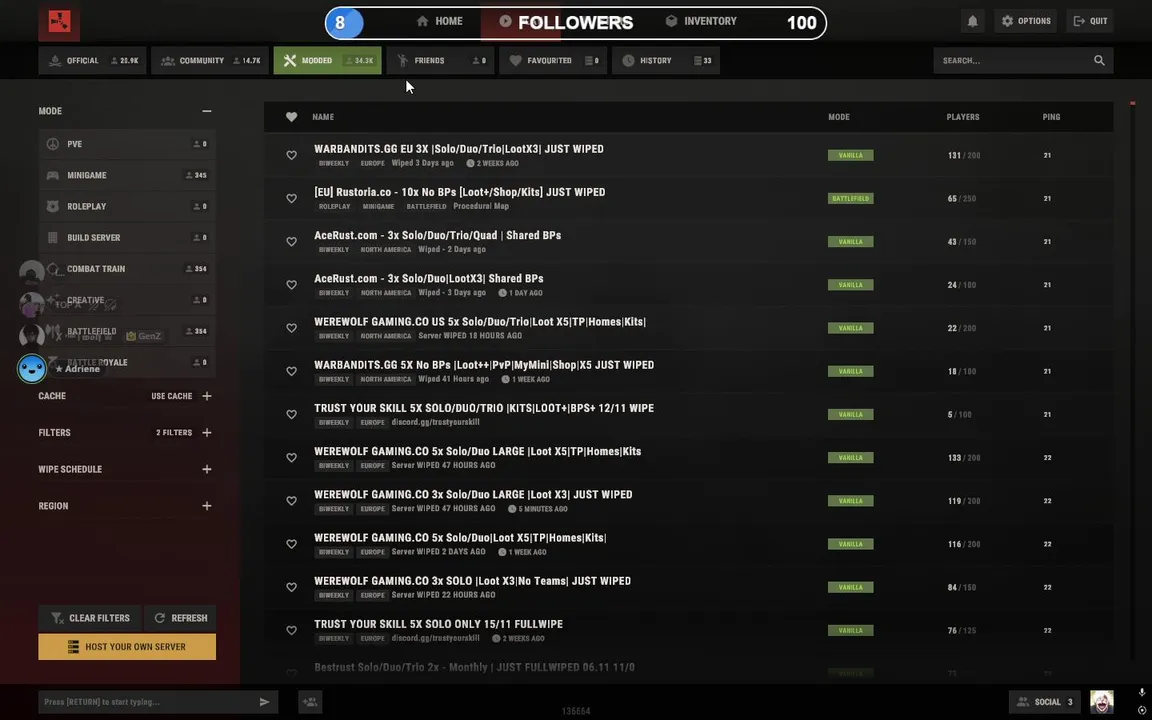Image resolution: width=1152 pixels, height=720 pixels.
Task: Favourite WARBANDITS.GG EU 3X server
Action: click(x=292, y=155)
